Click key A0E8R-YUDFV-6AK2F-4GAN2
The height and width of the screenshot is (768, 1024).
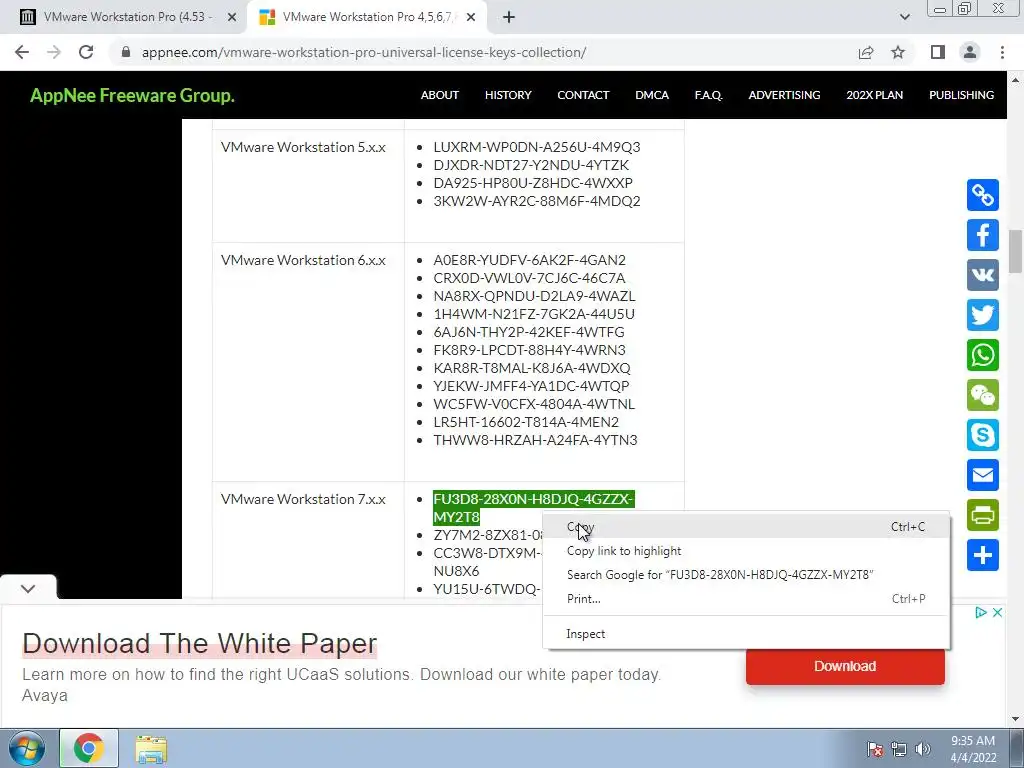[x=530, y=260]
